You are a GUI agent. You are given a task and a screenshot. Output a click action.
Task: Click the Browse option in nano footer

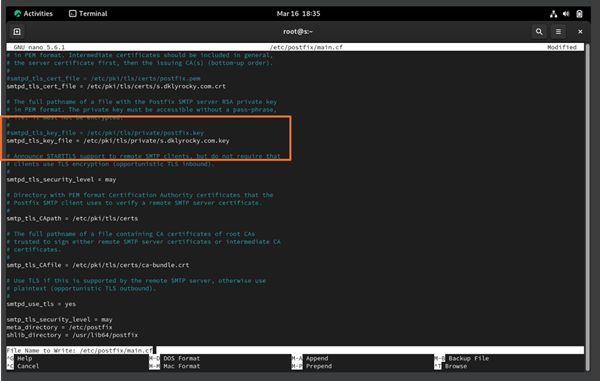click(x=451, y=366)
